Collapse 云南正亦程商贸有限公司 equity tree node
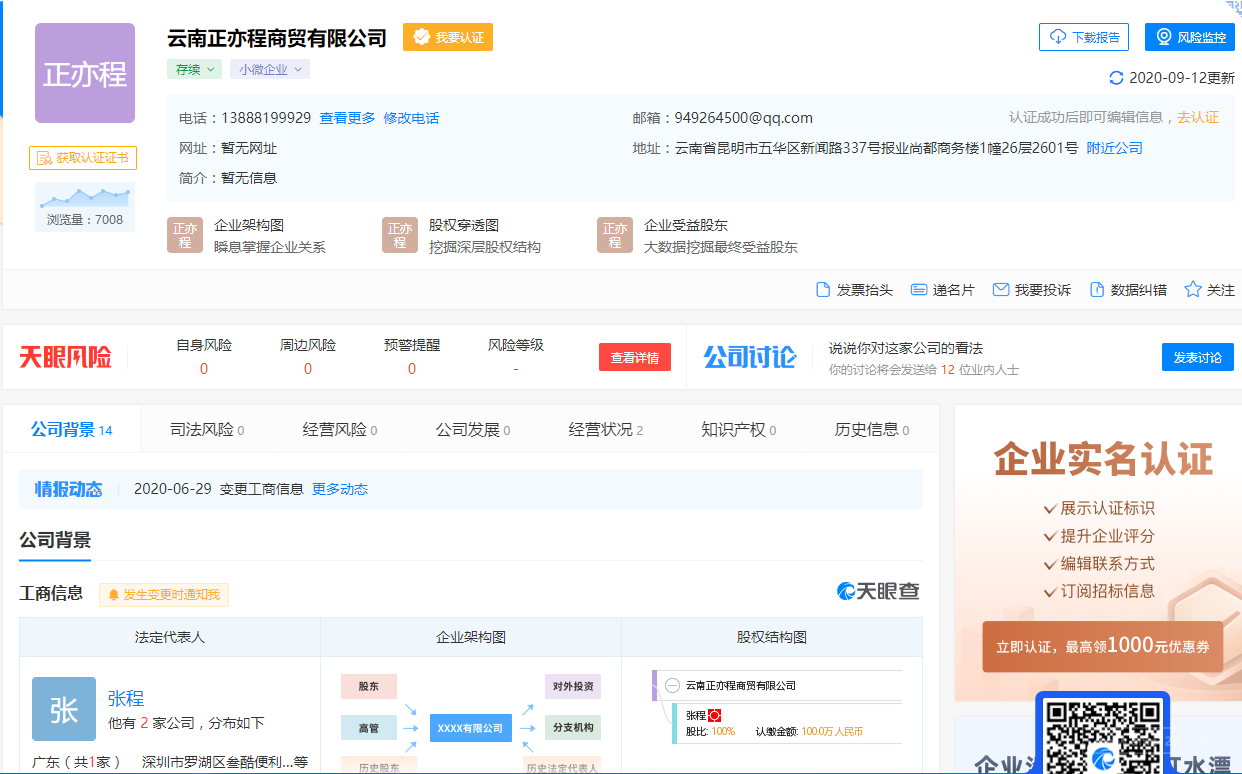Viewport: 1242px width, 774px height. [x=672, y=686]
